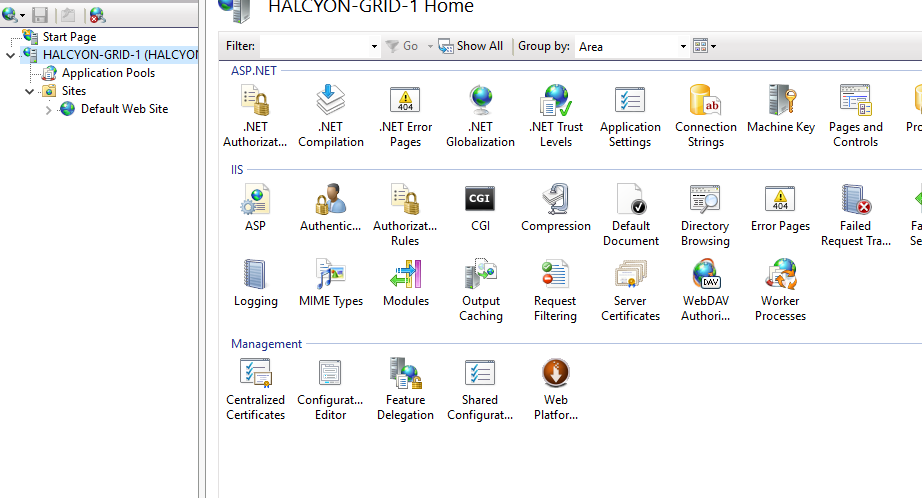This screenshot has height=498, width=922.
Task: Open the IIS Authentication feature
Action: tap(330, 208)
